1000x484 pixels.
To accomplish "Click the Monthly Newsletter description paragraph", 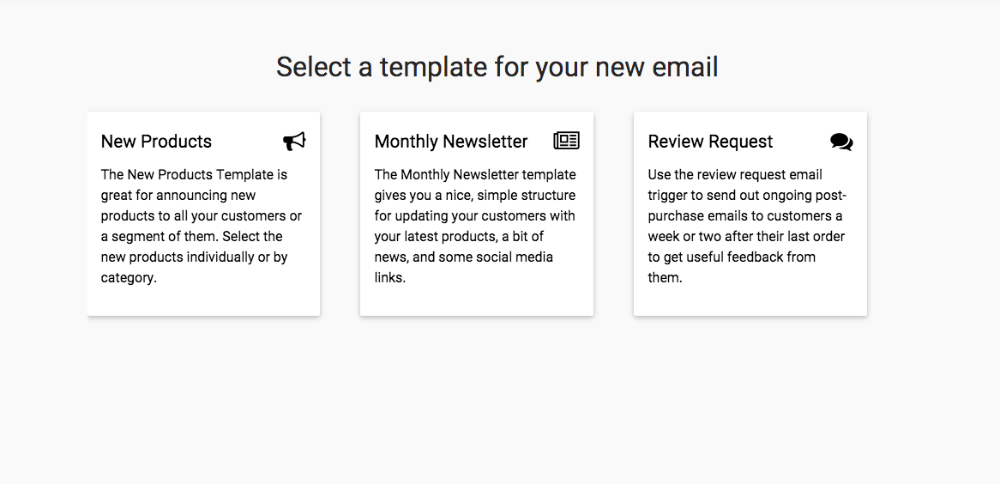I will [x=475, y=226].
